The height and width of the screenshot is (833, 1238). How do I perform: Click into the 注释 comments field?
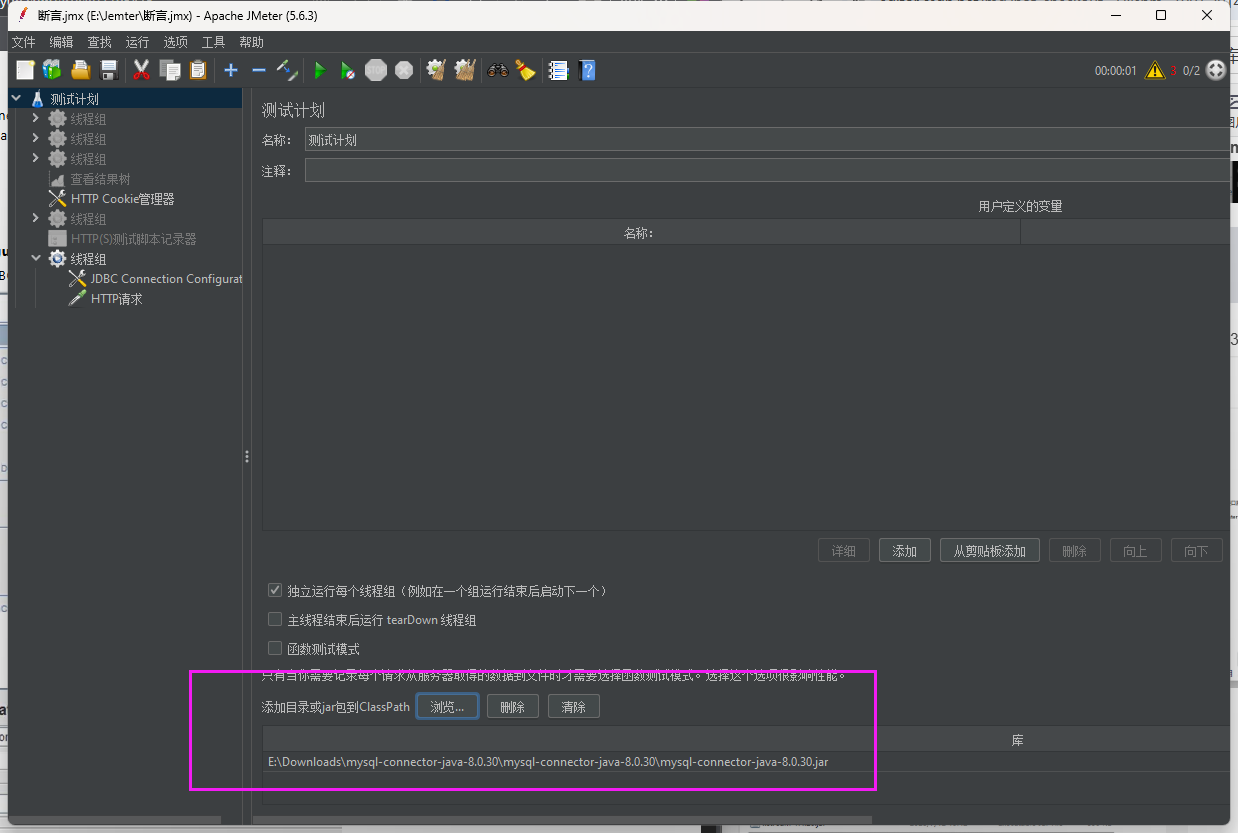(767, 171)
